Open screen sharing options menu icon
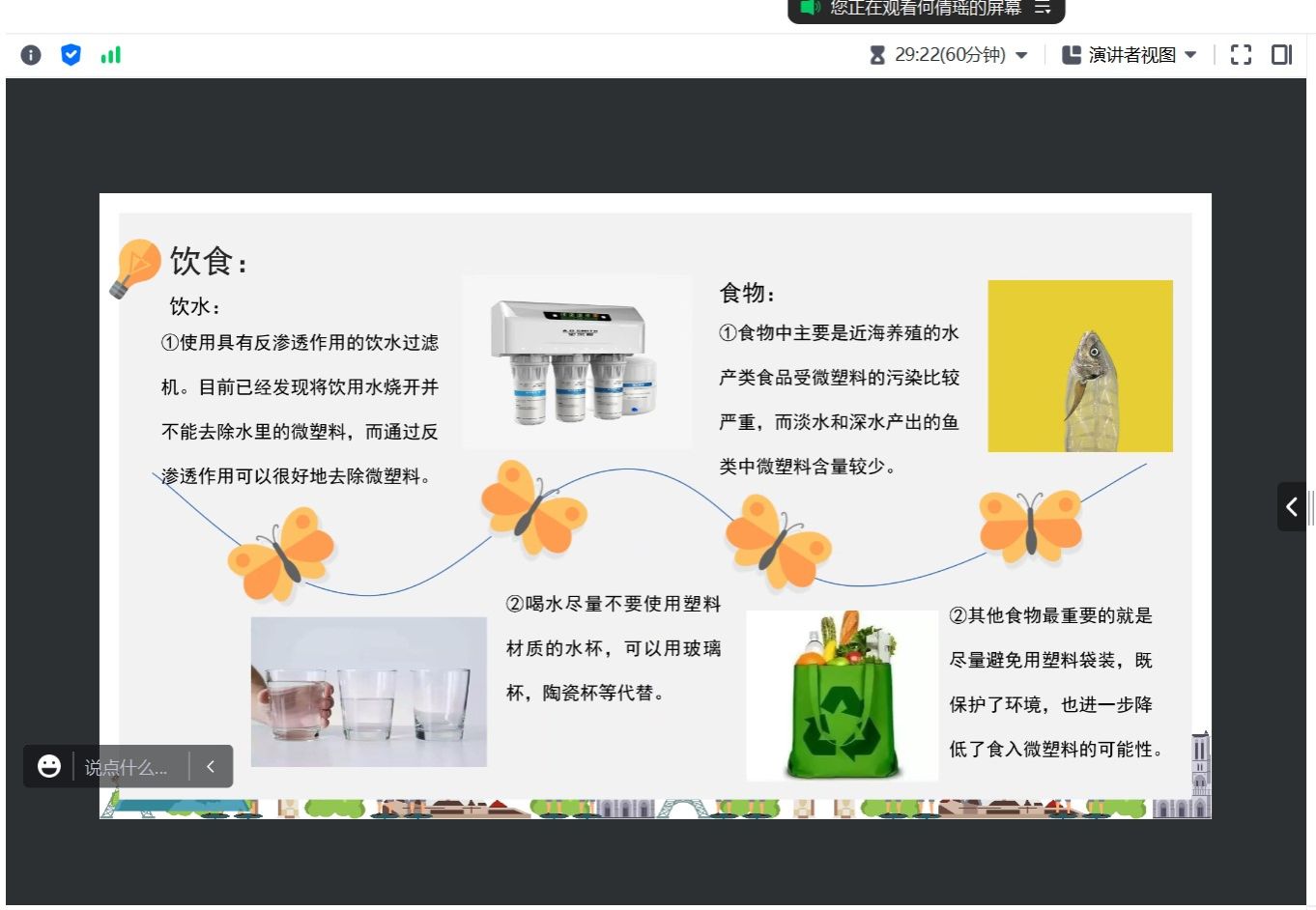1316x910 pixels. pyautogui.click(x=1043, y=8)
